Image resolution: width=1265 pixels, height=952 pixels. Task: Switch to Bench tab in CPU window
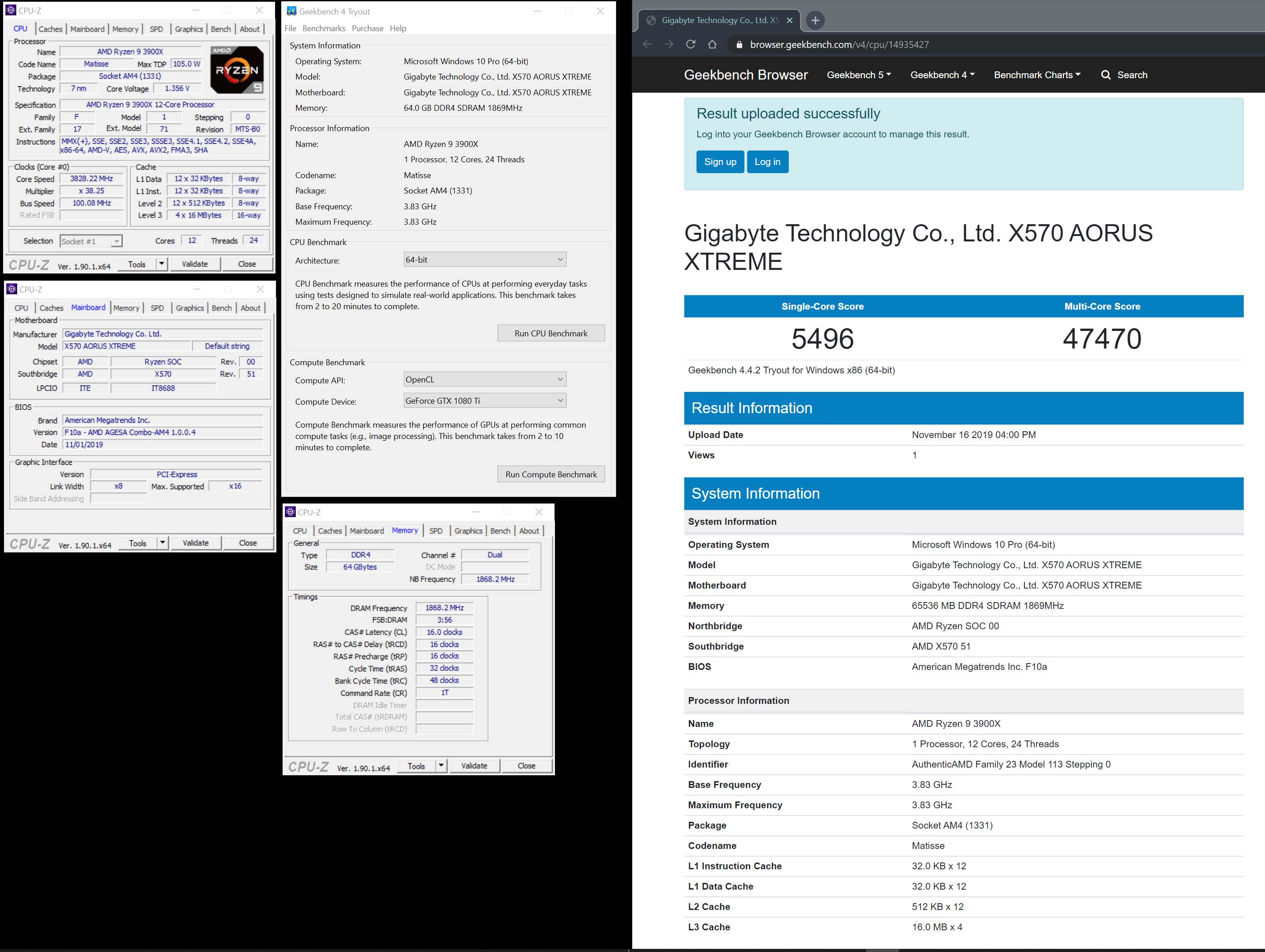221,29
